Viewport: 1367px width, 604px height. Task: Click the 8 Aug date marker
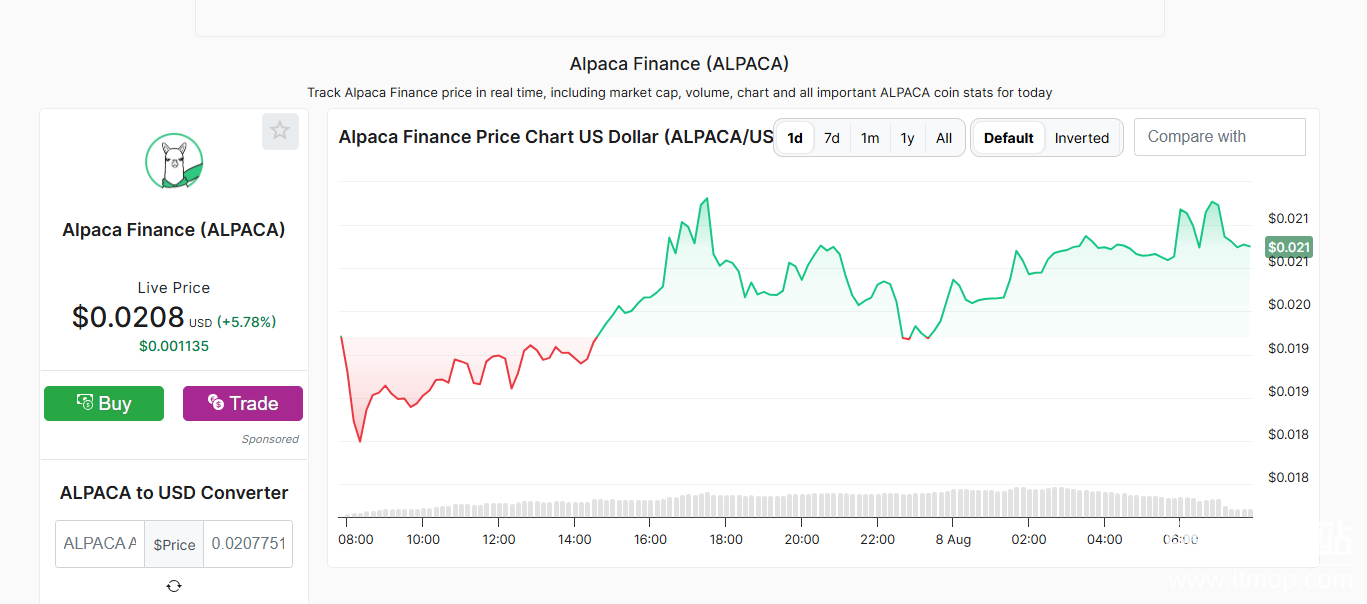click(953, 539)
